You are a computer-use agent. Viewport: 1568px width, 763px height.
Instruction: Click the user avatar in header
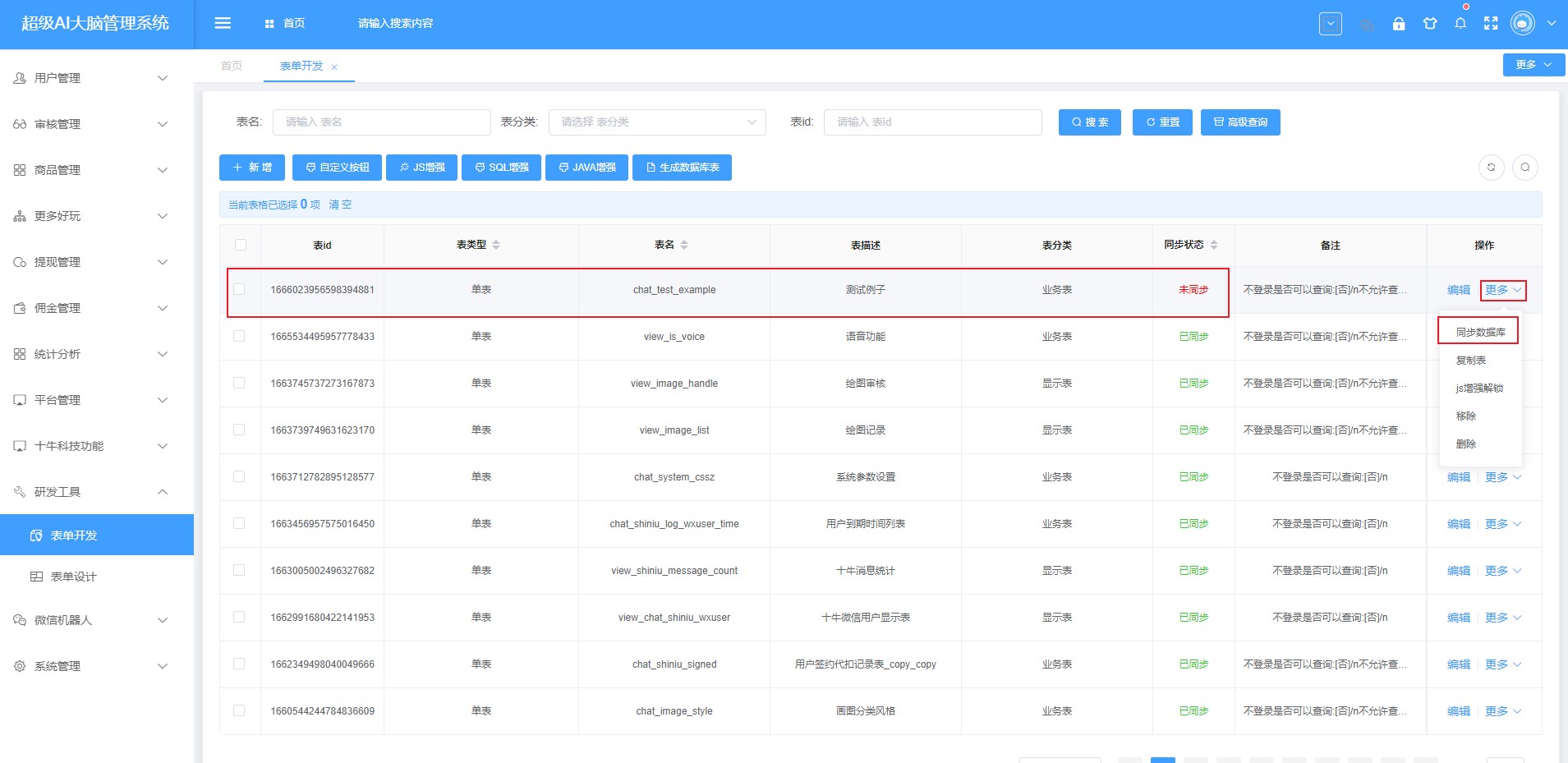(x=1522, y=24)
